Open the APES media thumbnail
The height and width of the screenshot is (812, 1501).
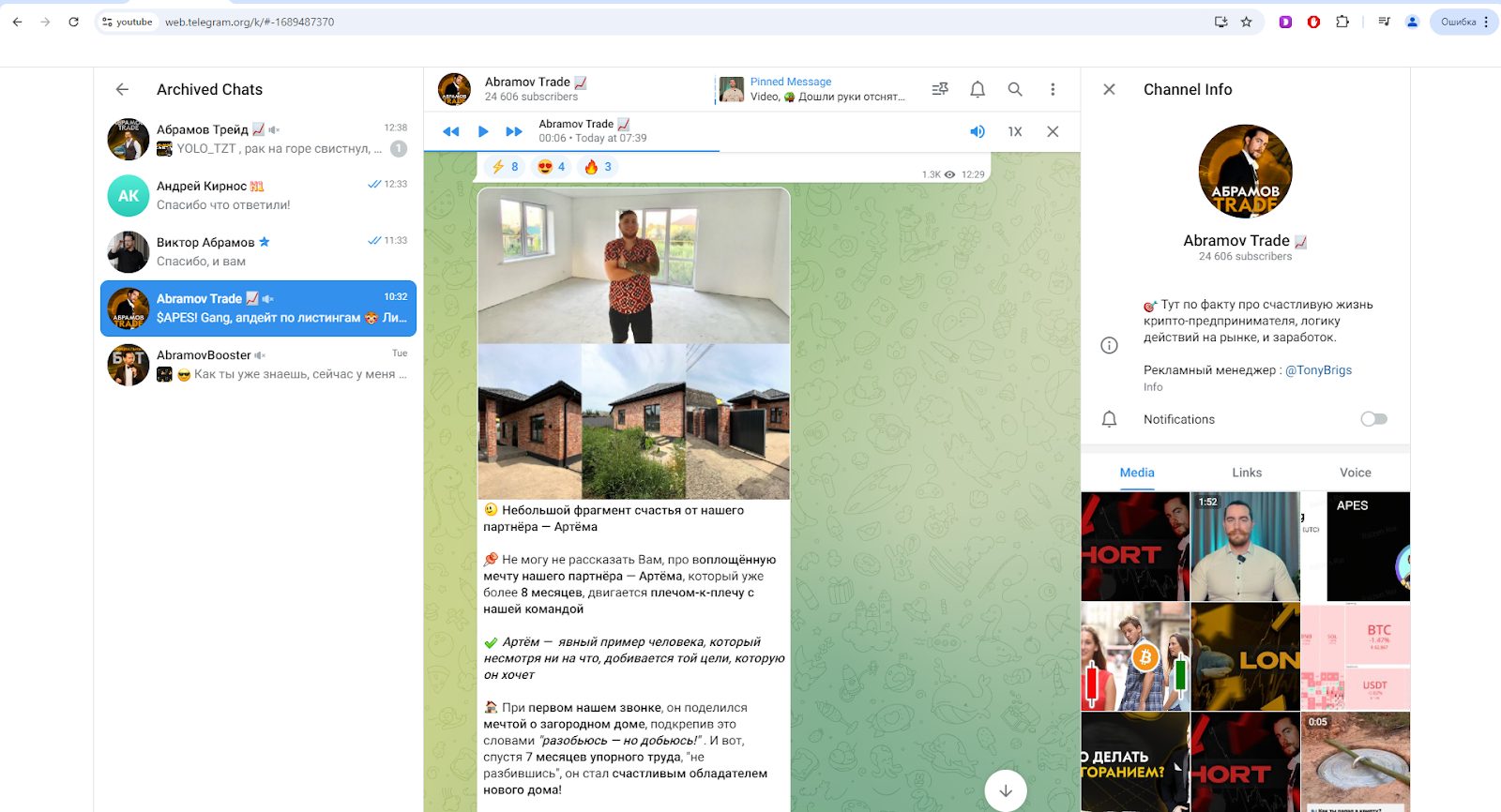click(x=1356, y=547)
